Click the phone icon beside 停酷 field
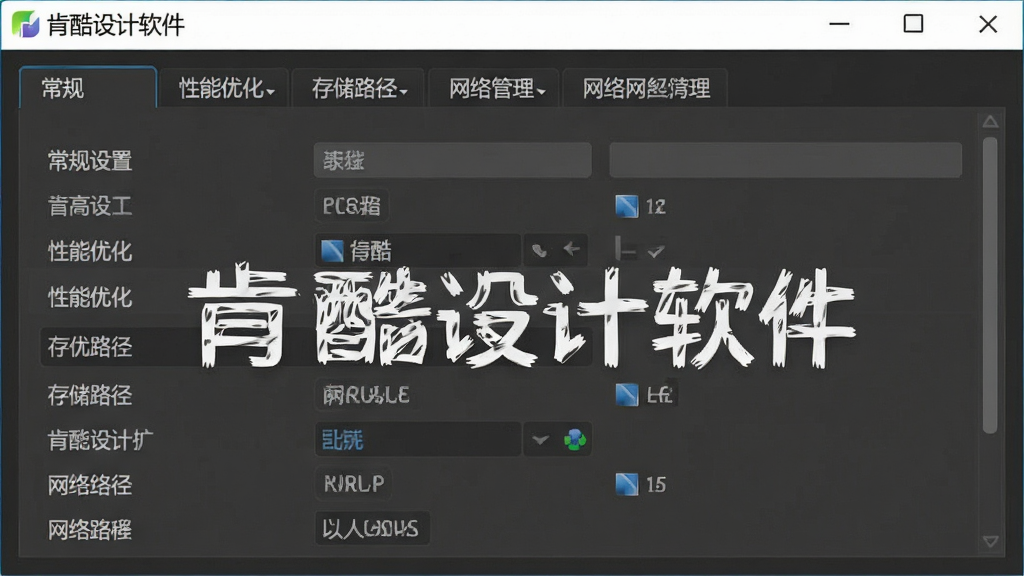The image size is (1024, 576). click(539, 250)
